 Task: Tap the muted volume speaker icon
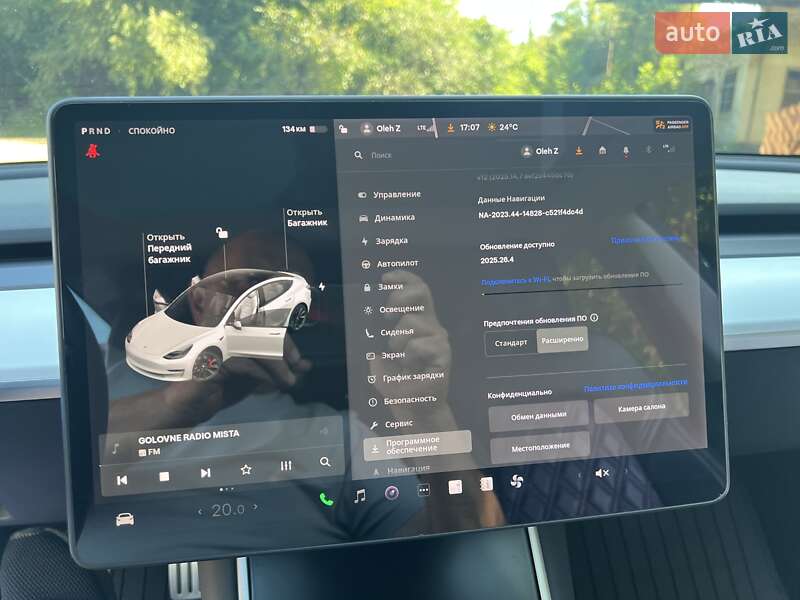point(602,473)
